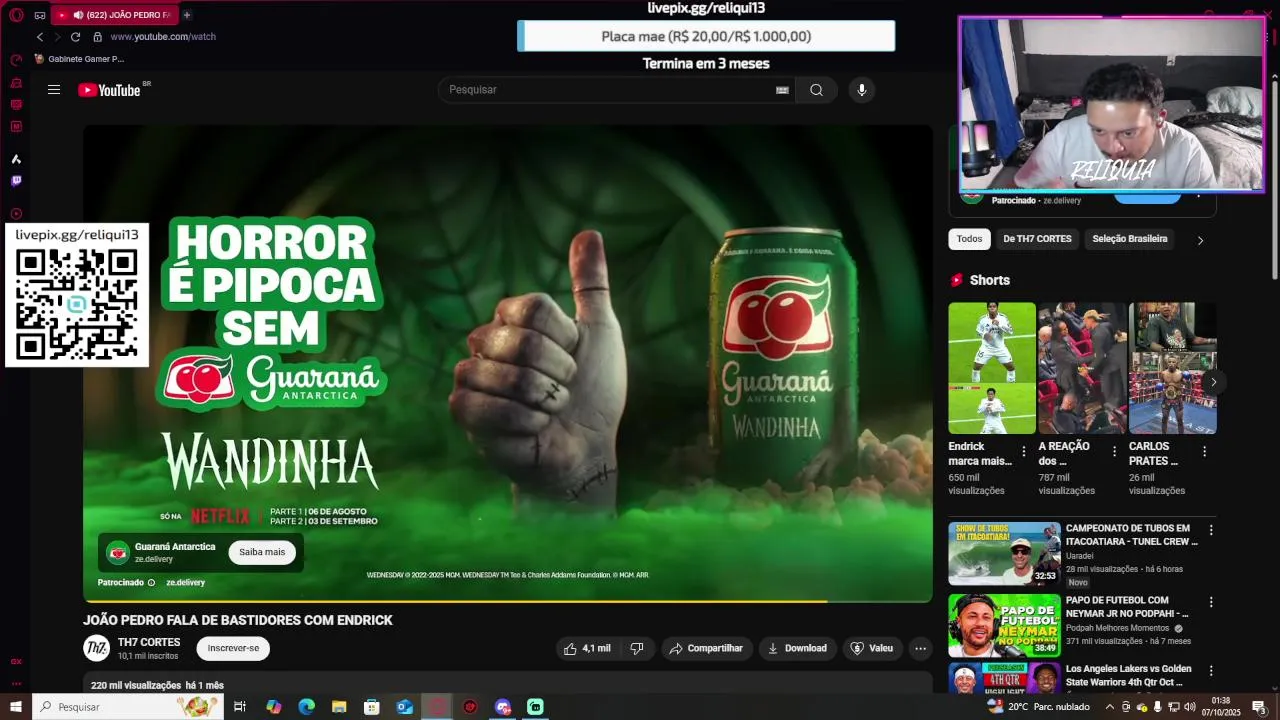Open options for Lakers vs Warriors video

[1211, 670]
